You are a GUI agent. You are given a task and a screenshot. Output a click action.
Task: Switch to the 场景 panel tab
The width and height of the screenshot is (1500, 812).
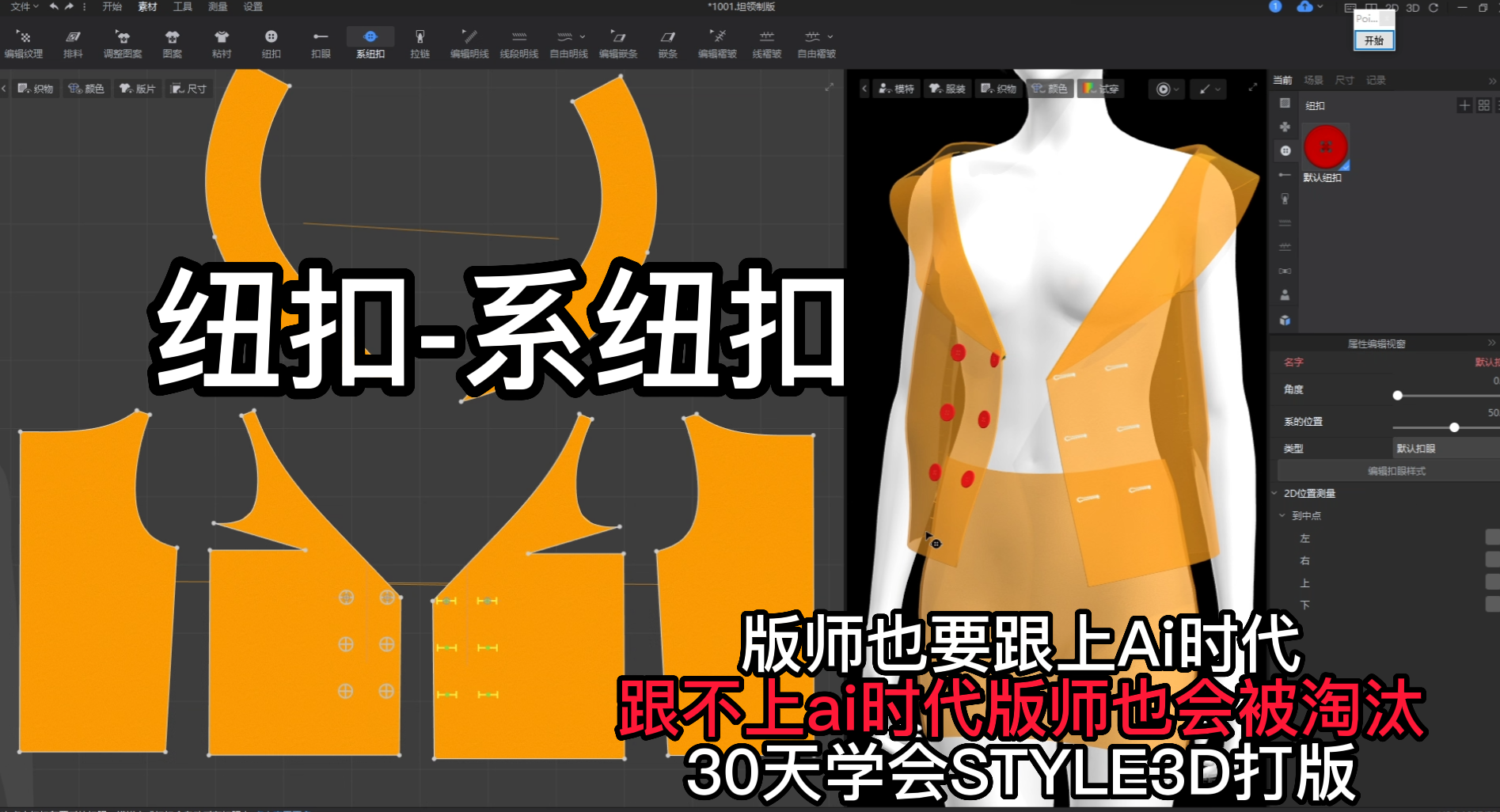pyautogui.click(x=1314, y=80)
